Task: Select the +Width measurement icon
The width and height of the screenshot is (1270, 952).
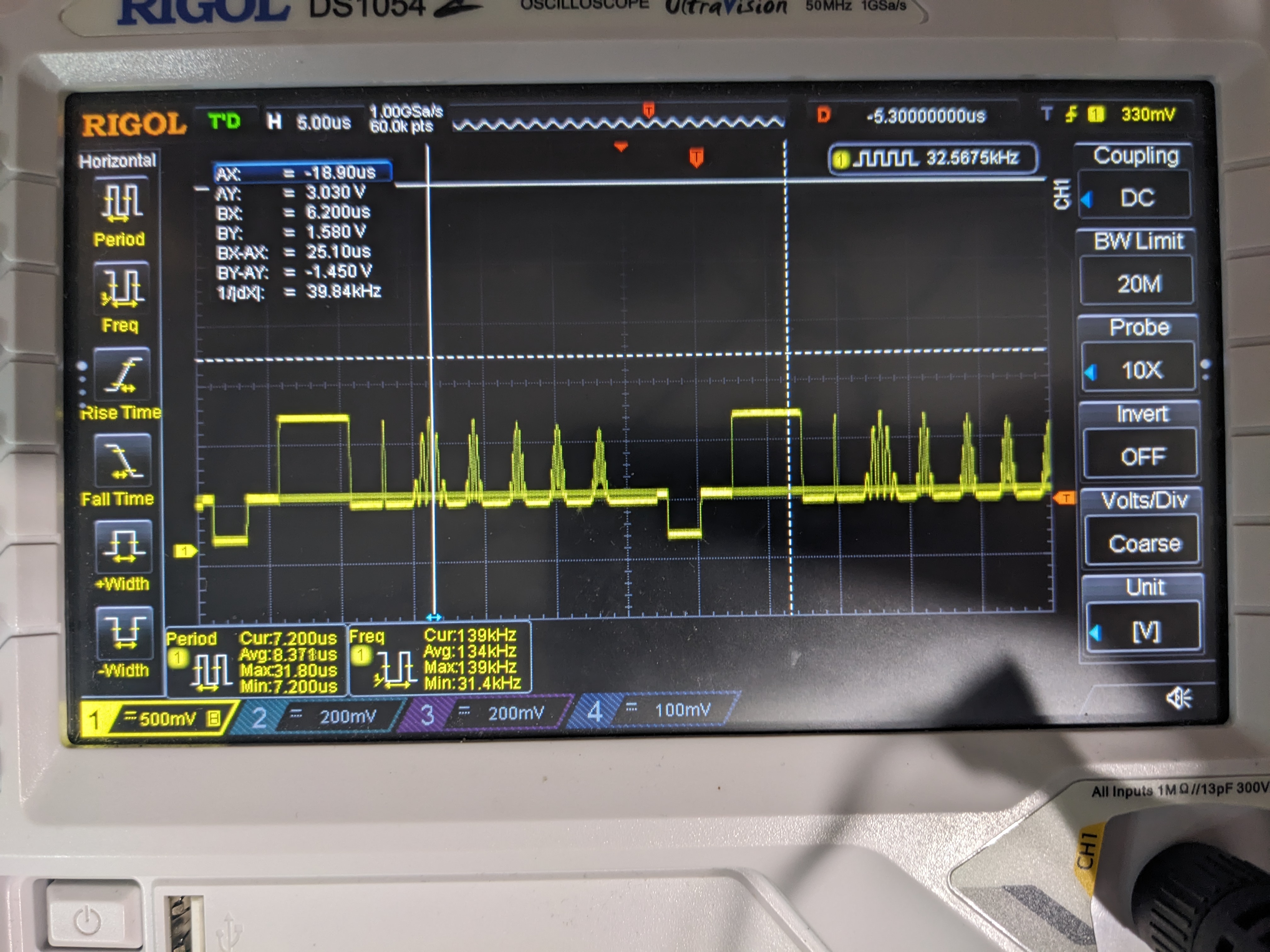Action: tap(123, 547)
